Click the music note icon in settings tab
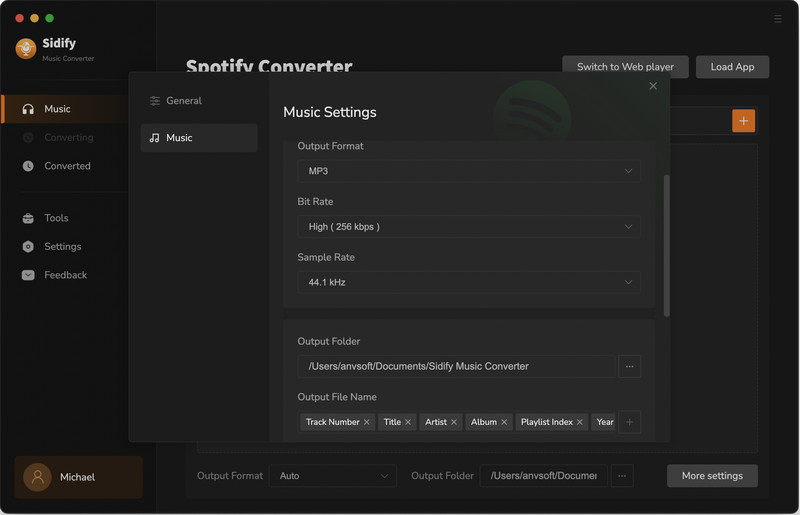This screenshot has width=800, height=515. pos(155,138)
